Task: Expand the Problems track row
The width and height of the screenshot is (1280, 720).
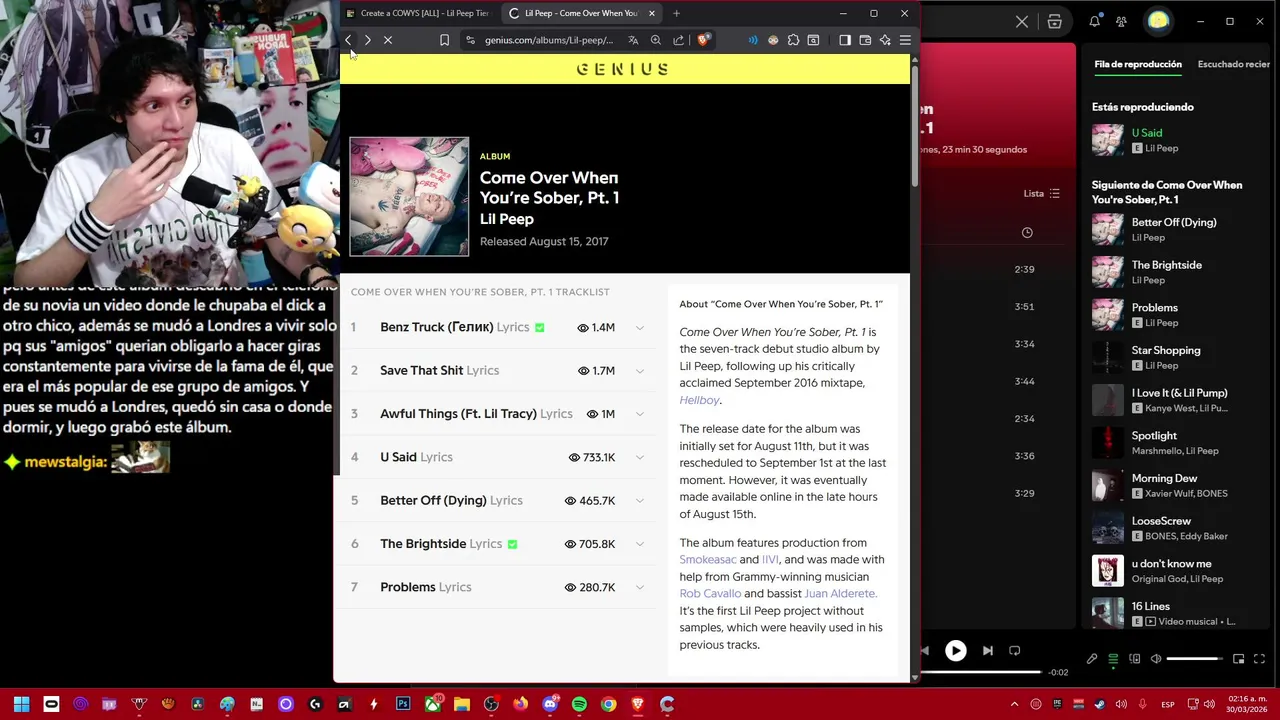Action: point(640,587)
